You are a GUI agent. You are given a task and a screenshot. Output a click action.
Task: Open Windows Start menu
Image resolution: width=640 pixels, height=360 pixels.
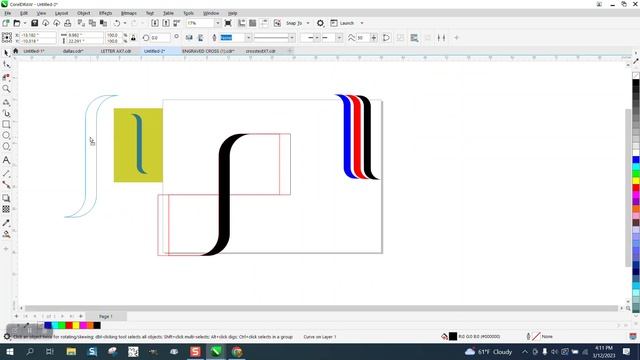click(9, 352)
